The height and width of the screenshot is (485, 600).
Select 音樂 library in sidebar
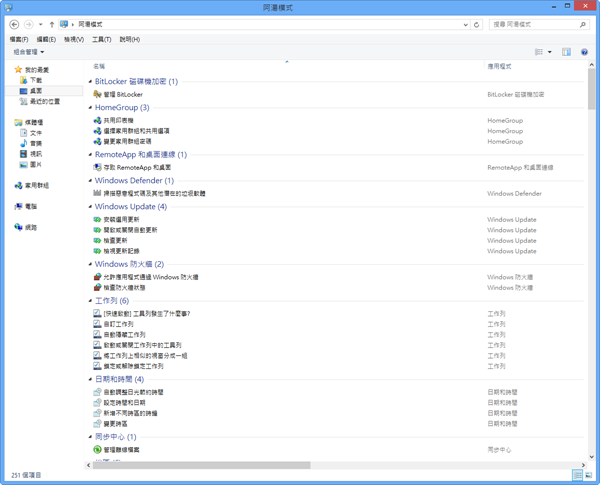(x=31, y=143)
